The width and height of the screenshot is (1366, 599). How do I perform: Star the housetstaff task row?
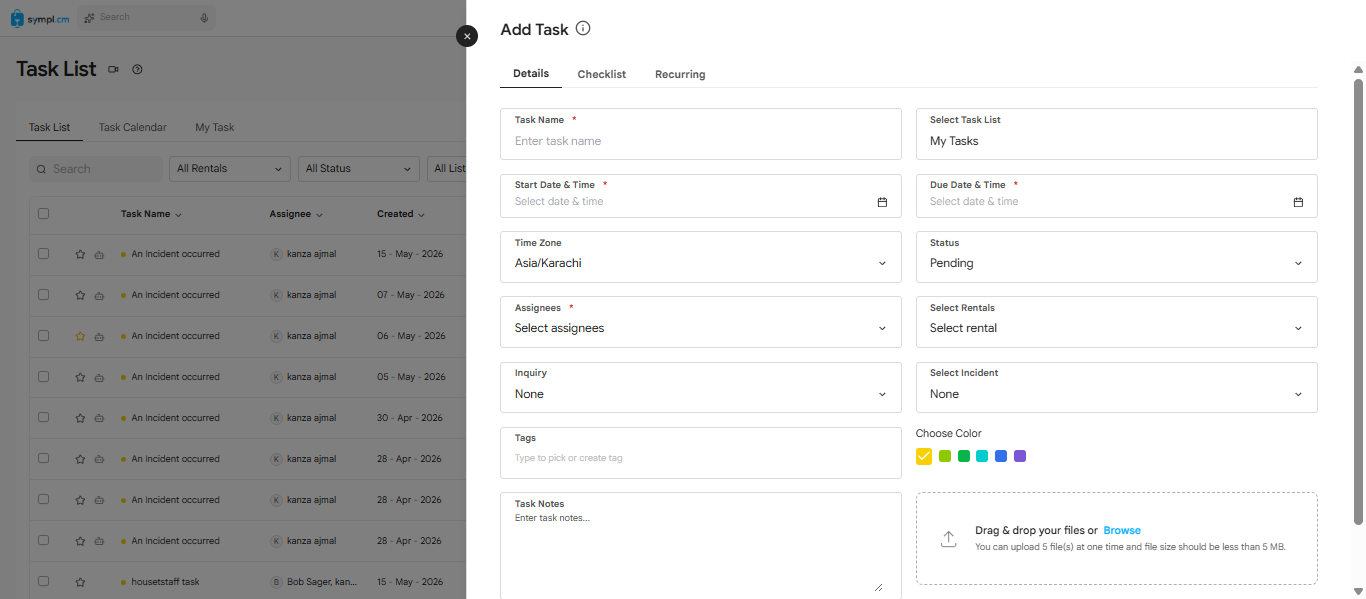[80, 582]
